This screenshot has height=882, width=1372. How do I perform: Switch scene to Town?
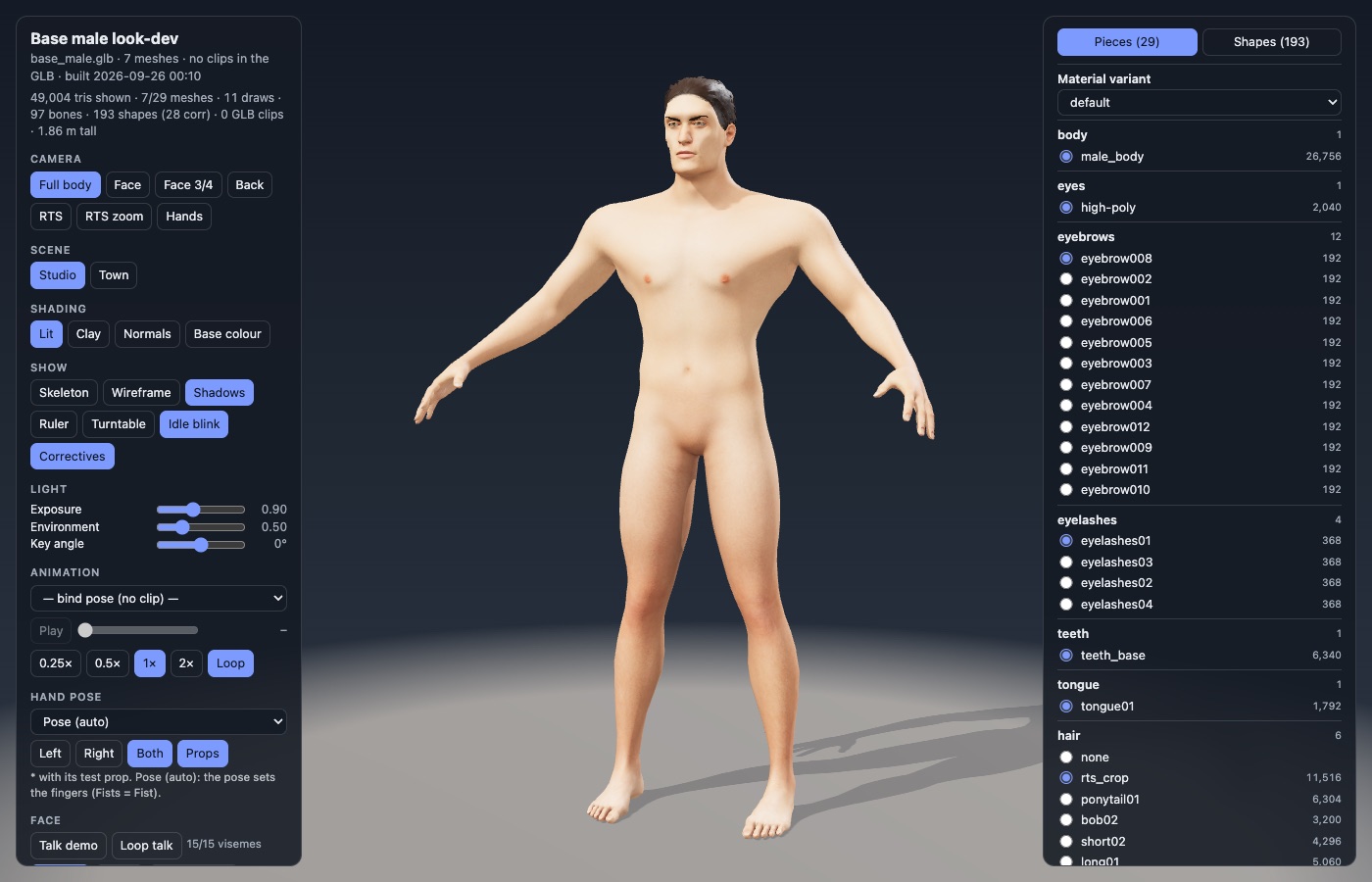point(114,275)
